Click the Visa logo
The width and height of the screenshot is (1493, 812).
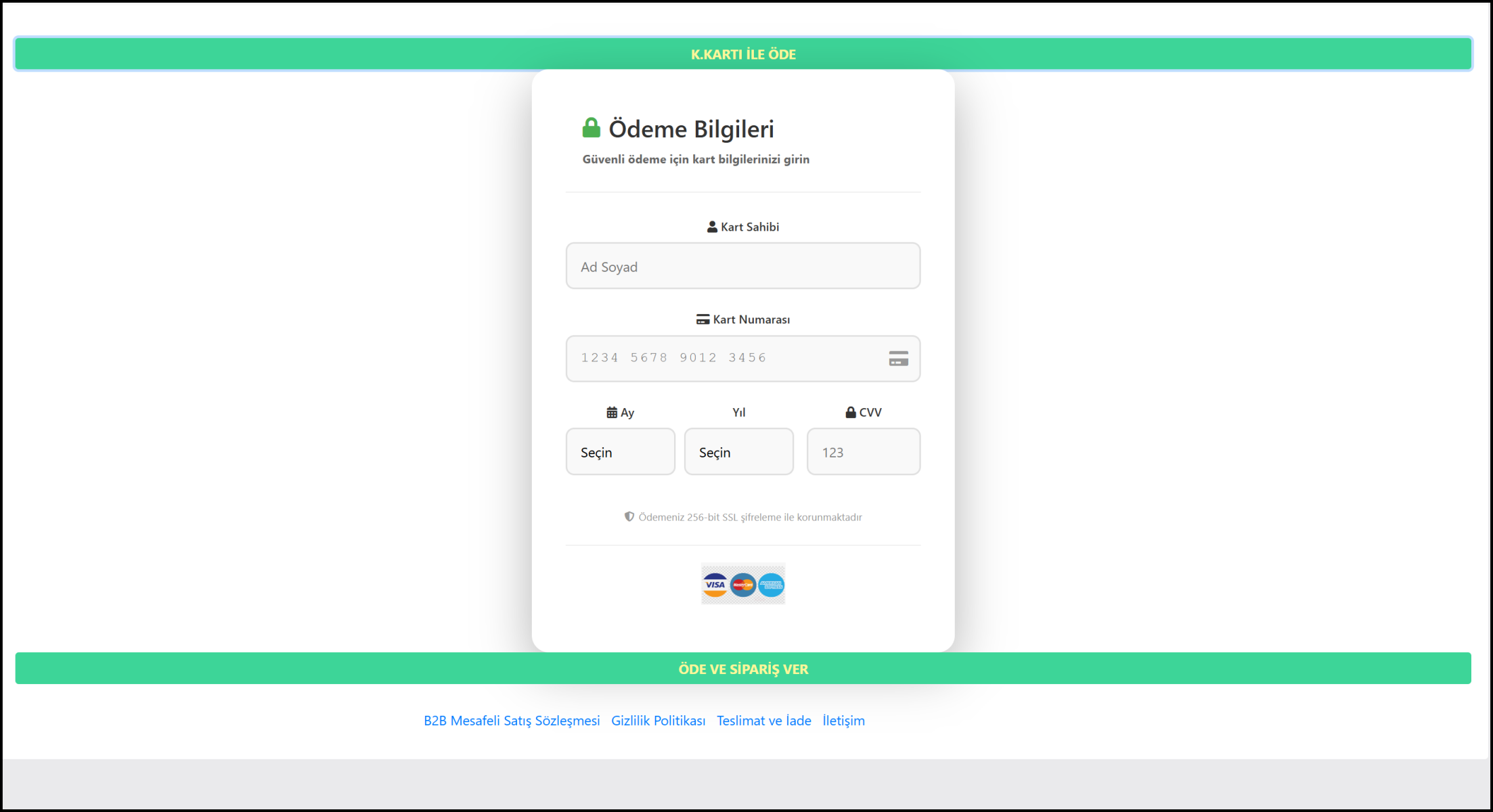(x=715, y=585)
